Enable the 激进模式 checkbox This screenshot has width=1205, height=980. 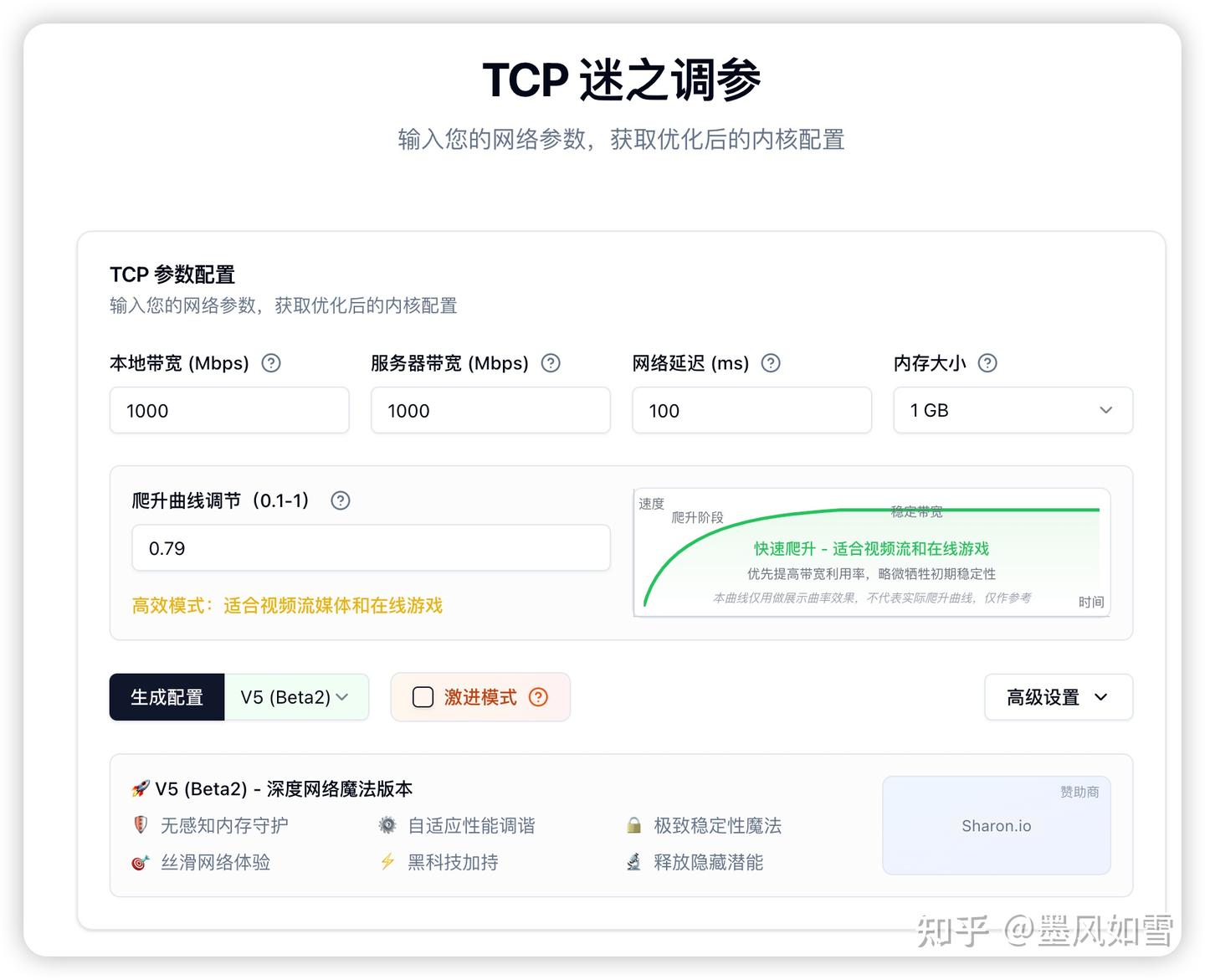pos(423,697)
